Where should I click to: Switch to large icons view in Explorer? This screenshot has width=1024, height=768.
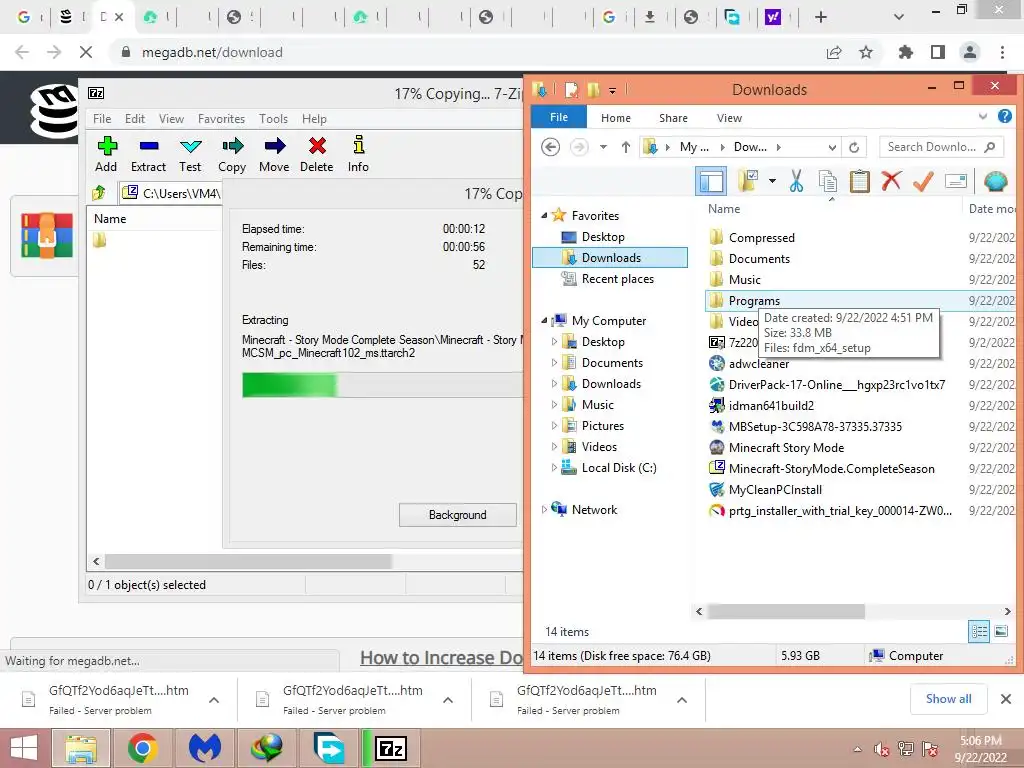pos(1001,632)
